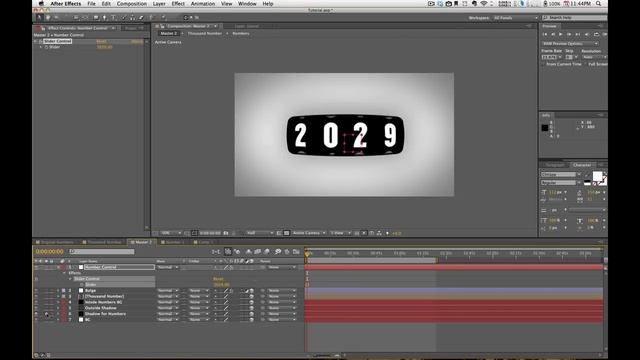
Task: Hide the Inside Numbers BG layer
Action: [36, 302]
